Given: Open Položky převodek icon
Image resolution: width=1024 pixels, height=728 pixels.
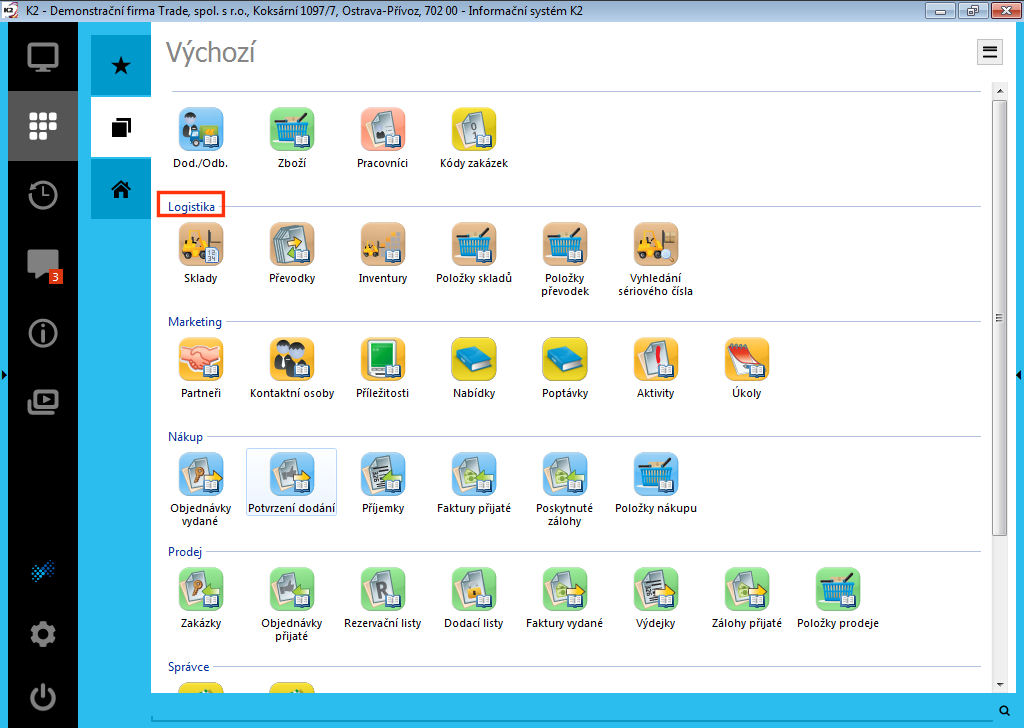Looking at the screenshot, I should (565, 244).
